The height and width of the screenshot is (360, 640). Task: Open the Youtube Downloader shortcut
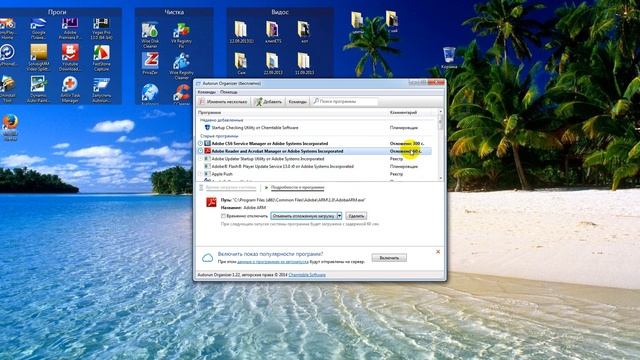[x=70, y=58]
